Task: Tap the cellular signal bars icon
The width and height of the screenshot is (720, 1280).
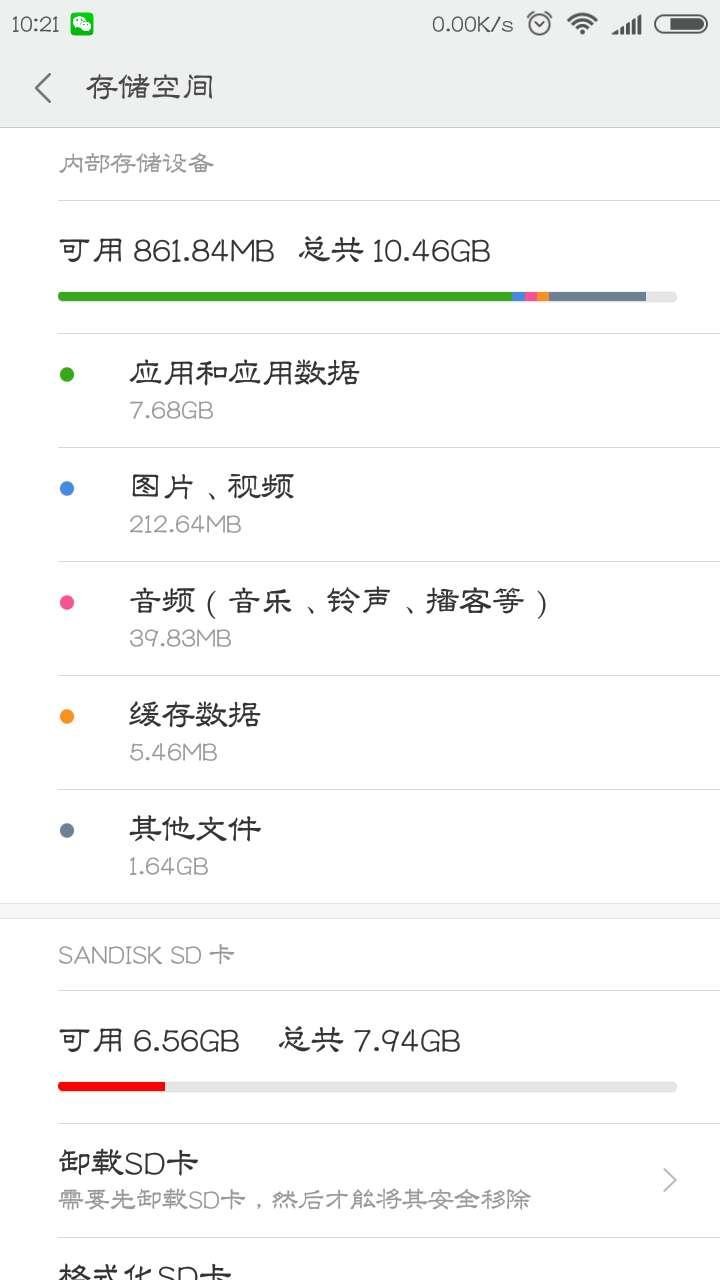Action: 626,24
